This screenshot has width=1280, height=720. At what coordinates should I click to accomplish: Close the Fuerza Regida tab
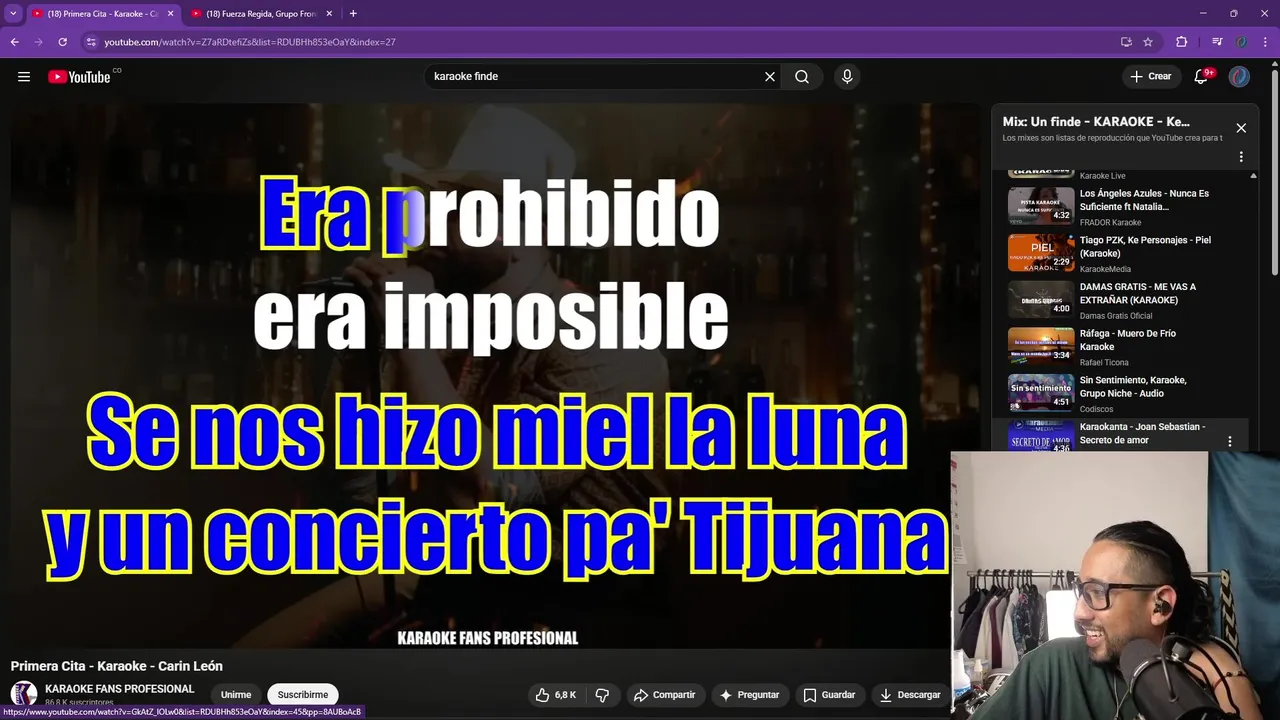tap(329, 14)
